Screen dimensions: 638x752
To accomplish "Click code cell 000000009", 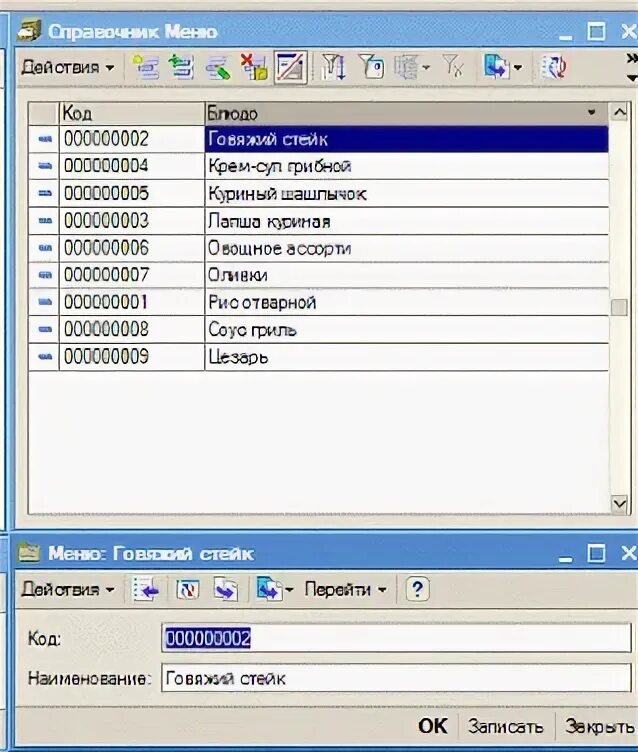I will [x=132, y=356].
